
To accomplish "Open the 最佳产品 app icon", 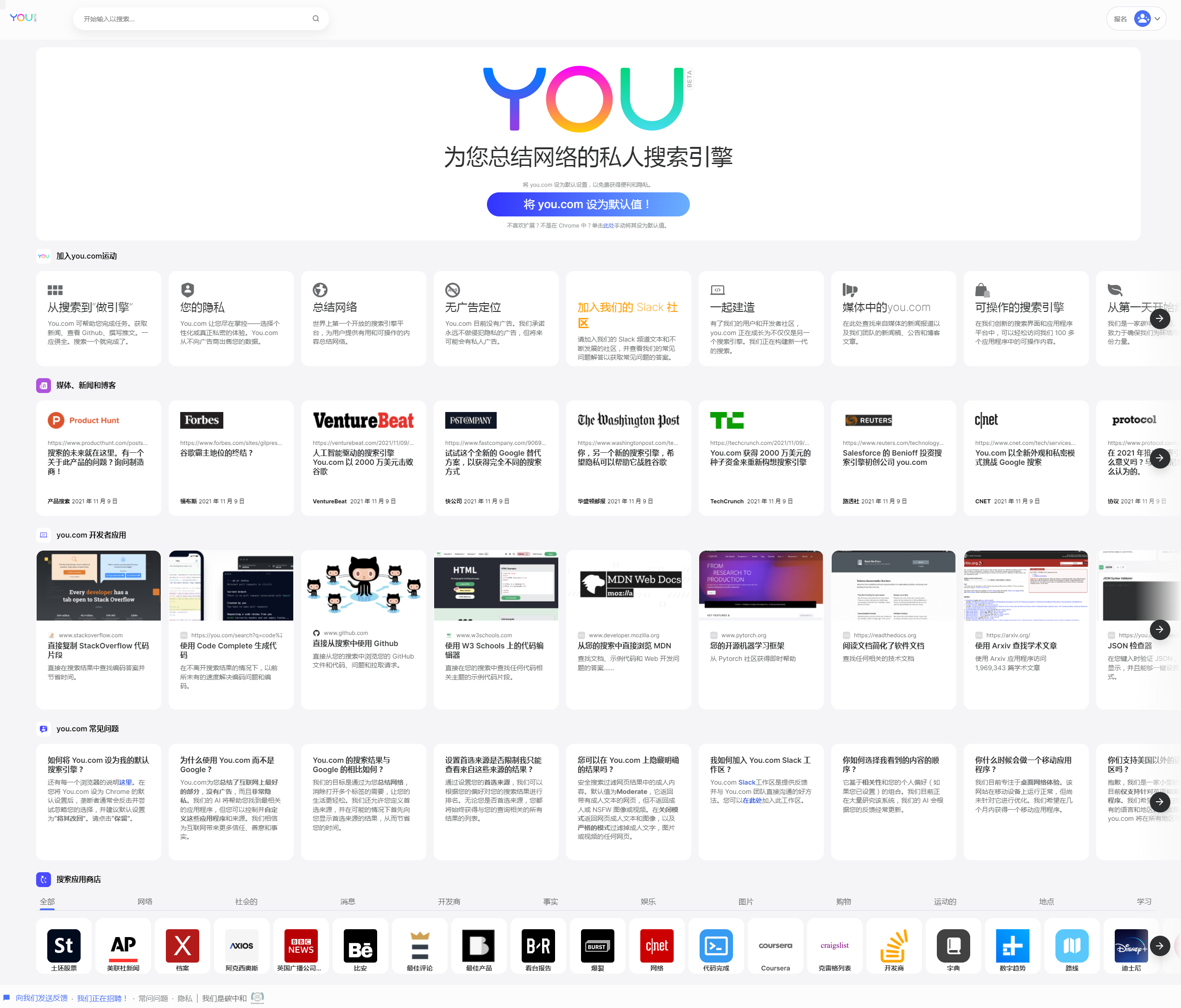I will click(479, 945).
